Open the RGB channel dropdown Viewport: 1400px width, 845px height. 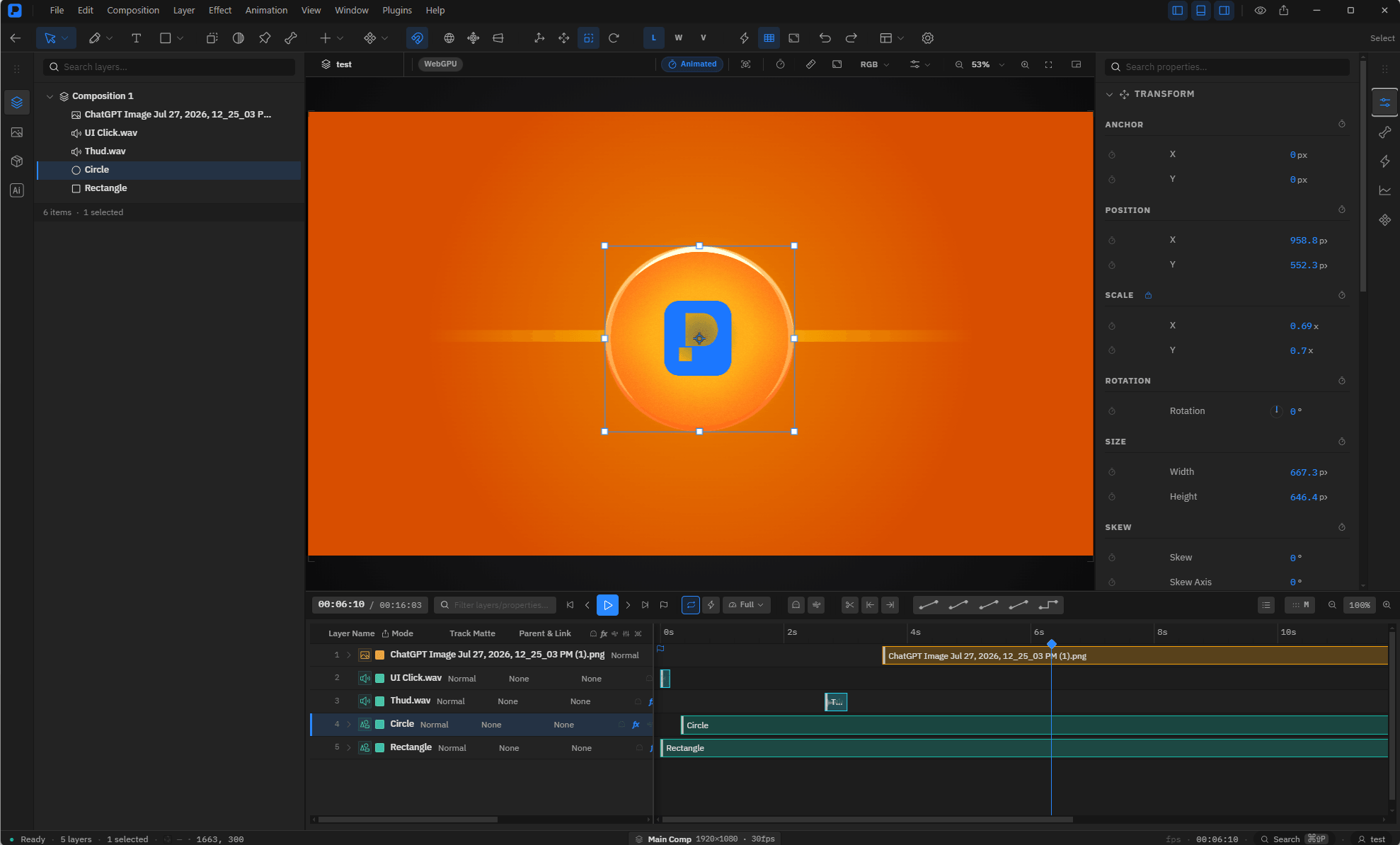875,64
